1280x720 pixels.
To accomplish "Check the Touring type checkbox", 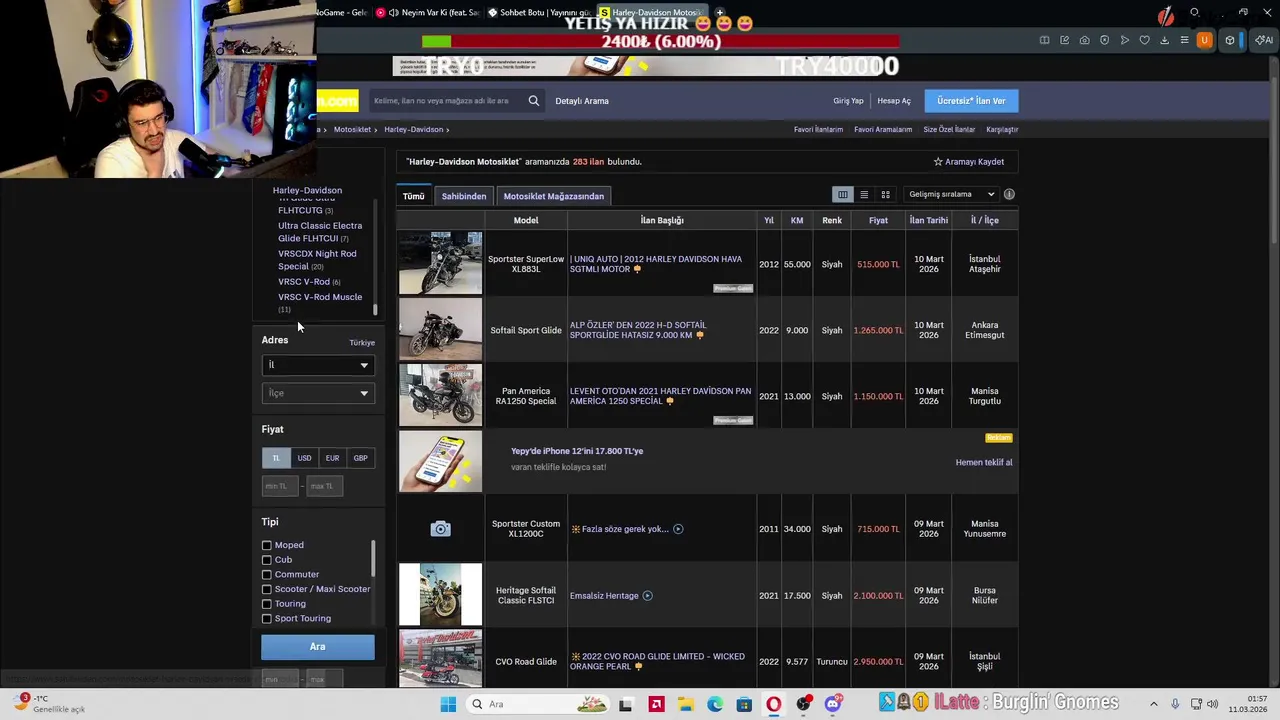I will tap(266, 604).
